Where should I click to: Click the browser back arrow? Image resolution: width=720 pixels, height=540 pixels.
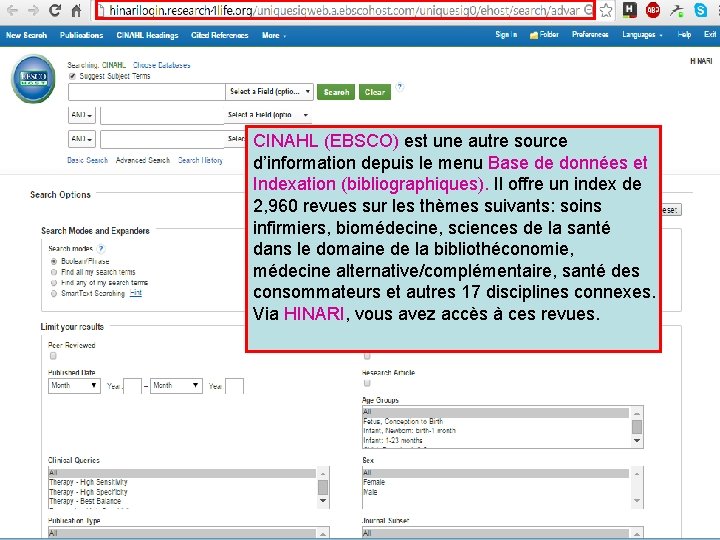12,10
